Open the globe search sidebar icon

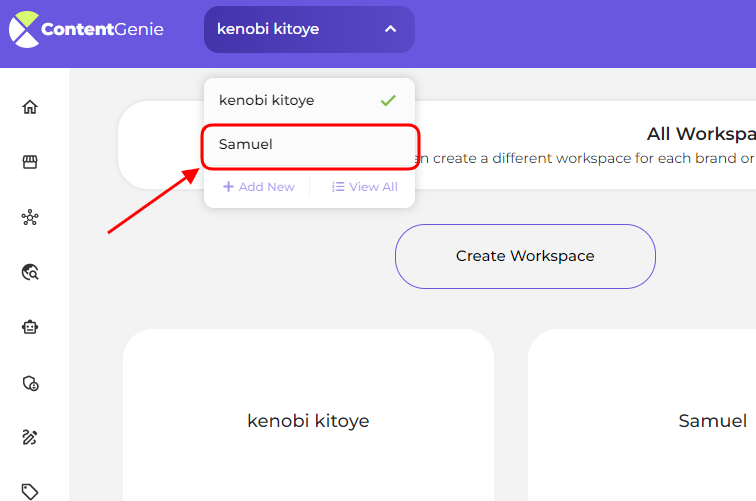[x=30, y=272]
